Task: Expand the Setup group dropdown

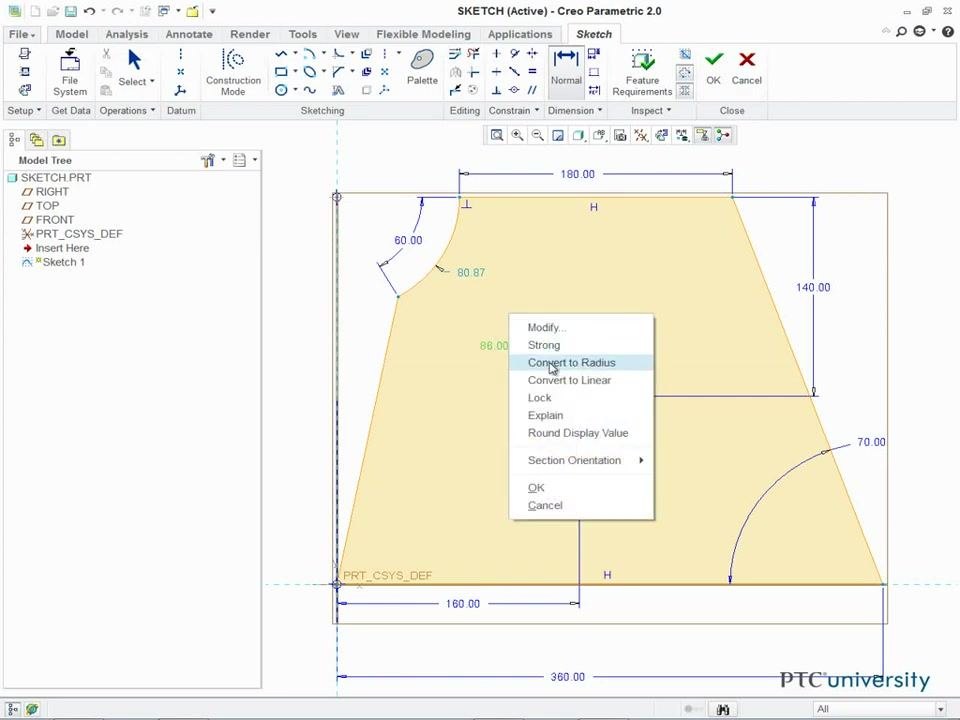Action: 24,110
